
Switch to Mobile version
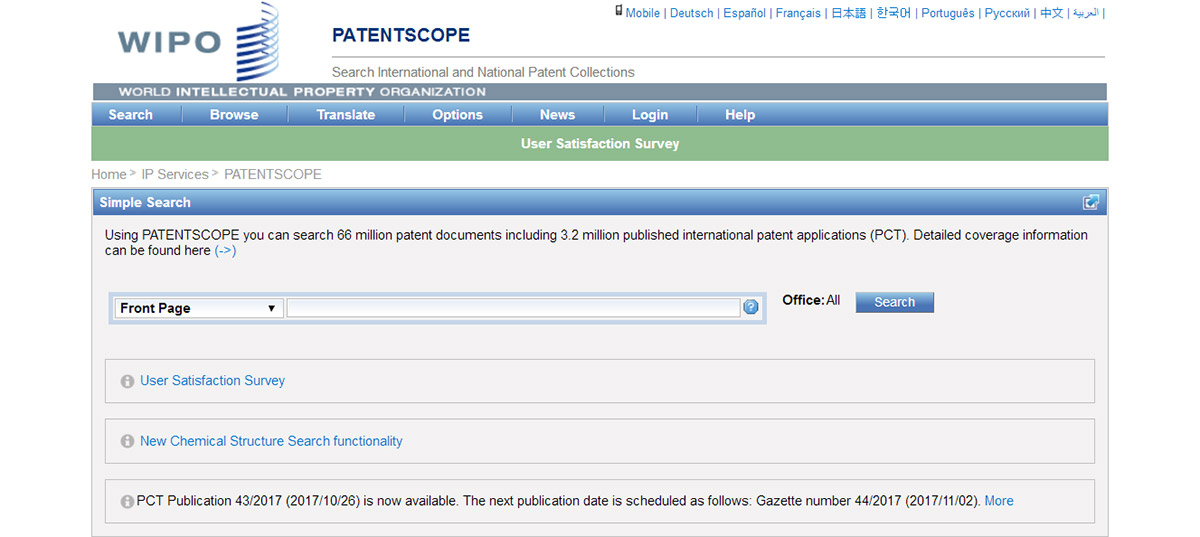coord(643,13)
